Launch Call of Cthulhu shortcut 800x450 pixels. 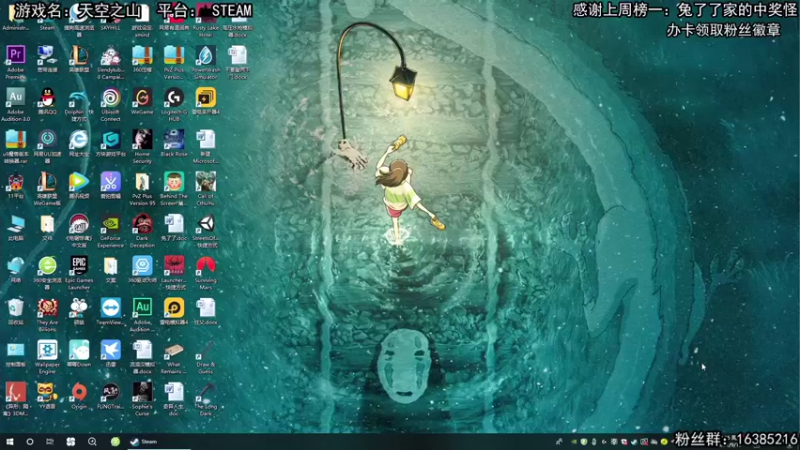pos(206,182)
